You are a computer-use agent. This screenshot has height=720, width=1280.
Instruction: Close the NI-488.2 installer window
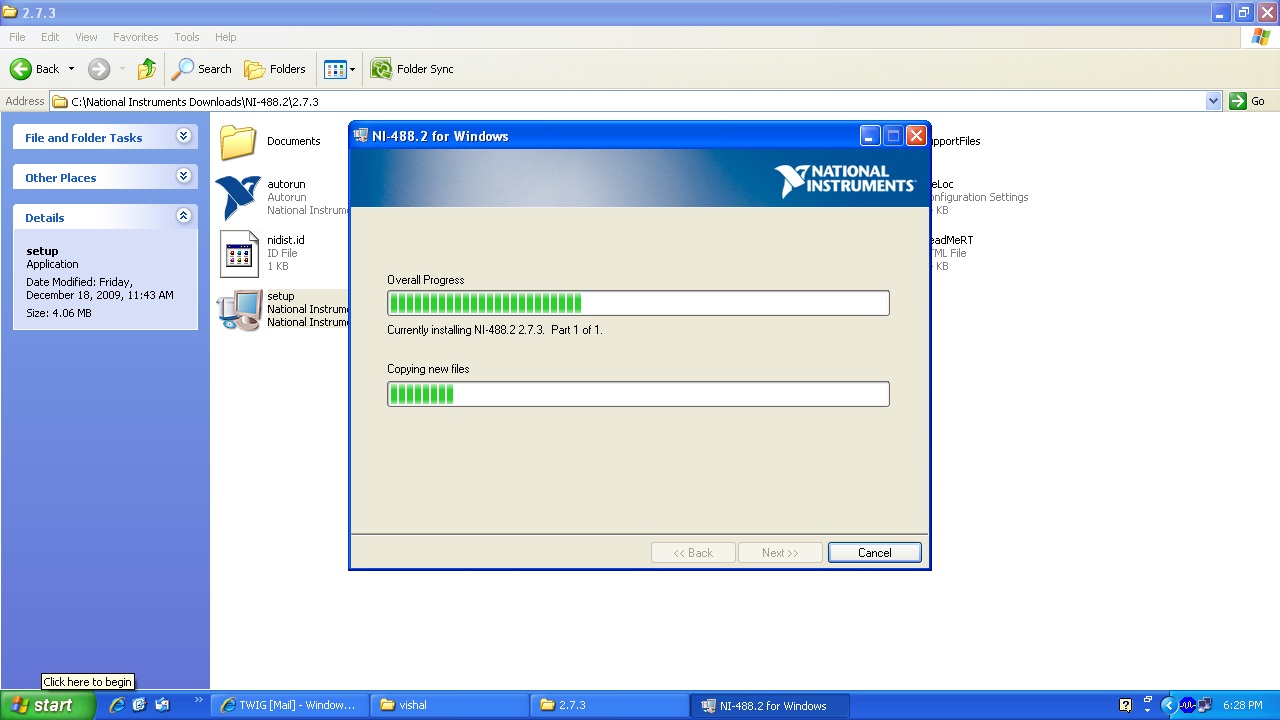pyautogui.click(x=916, y=136)
